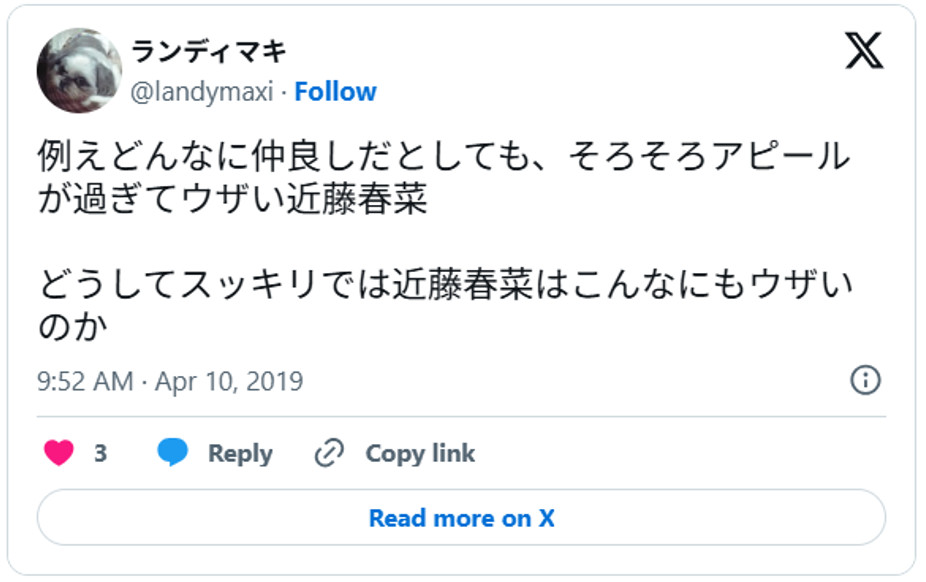Follow the @landymaxi account
Viewport: 926px width, 582px height.
point(335,92)
